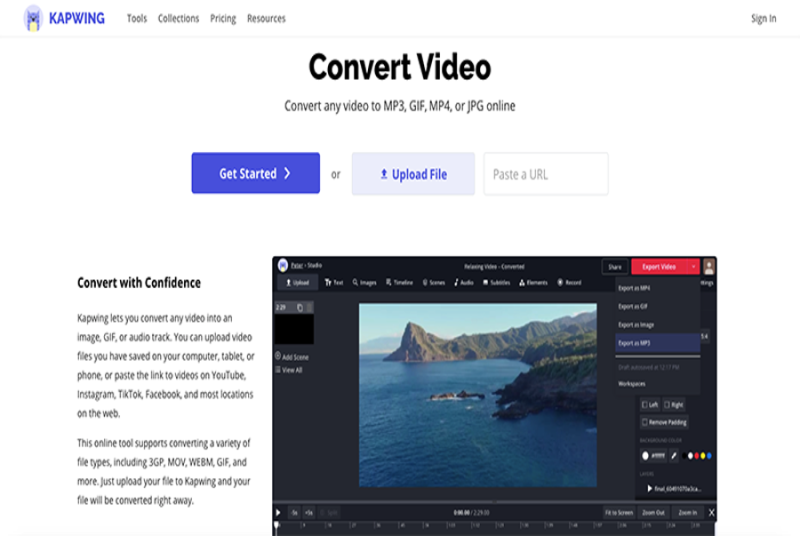Viewport: 800px width, 536px height.
Task: Choose Export as GIF from the dropdown
Action: [x=657, y=307]
